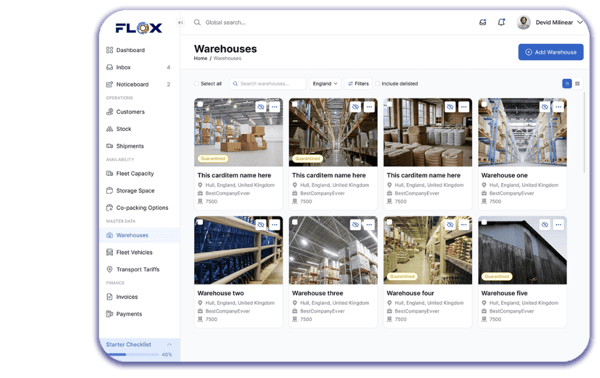600x378 pixels.
Task: Click the Customers people icon
Action: click(x=109, y=112)
